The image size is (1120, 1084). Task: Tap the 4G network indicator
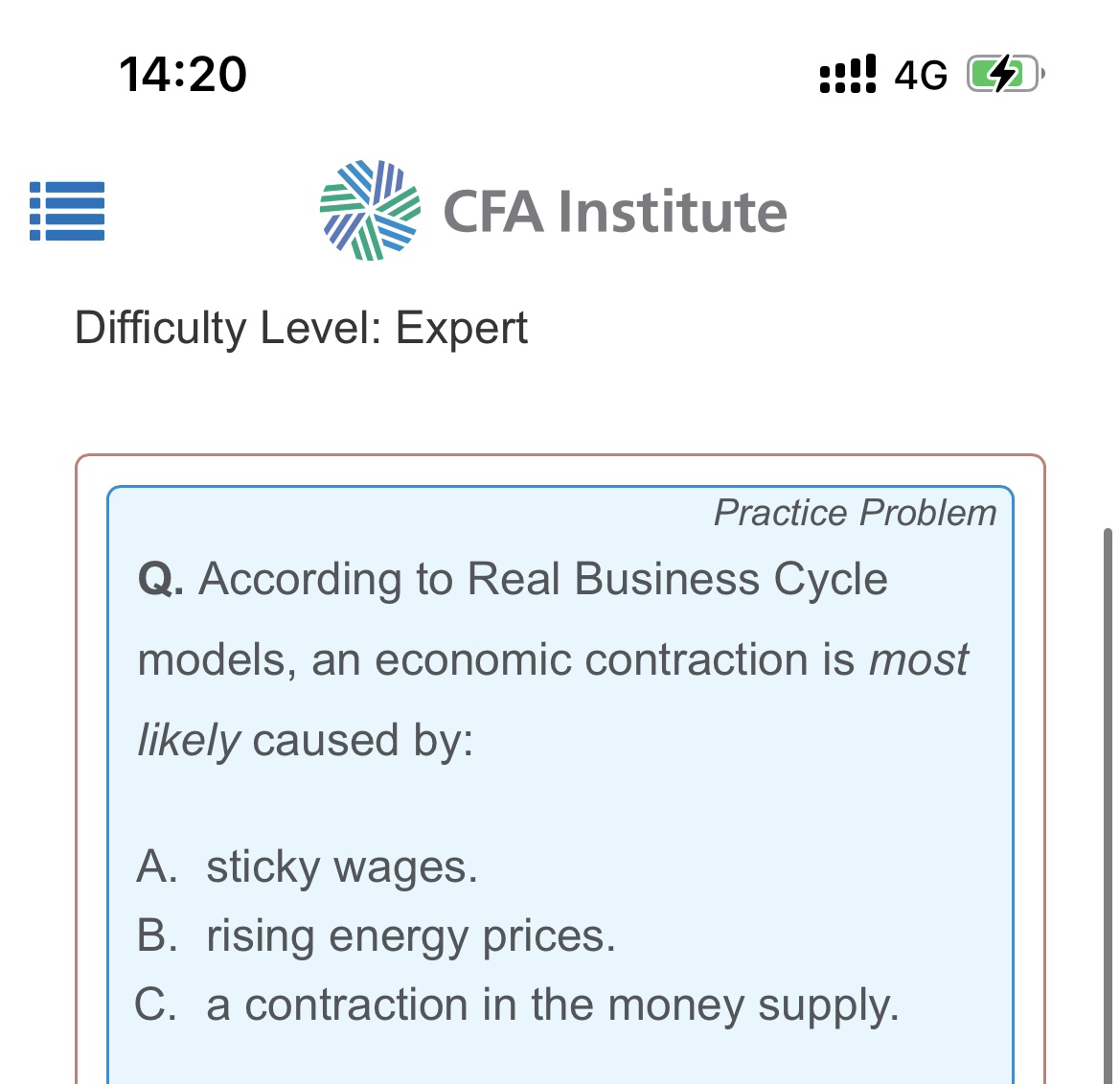point(920,75)
